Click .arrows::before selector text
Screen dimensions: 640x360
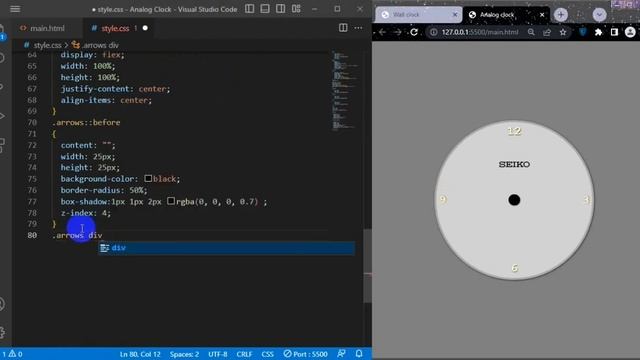coord(86,122)
